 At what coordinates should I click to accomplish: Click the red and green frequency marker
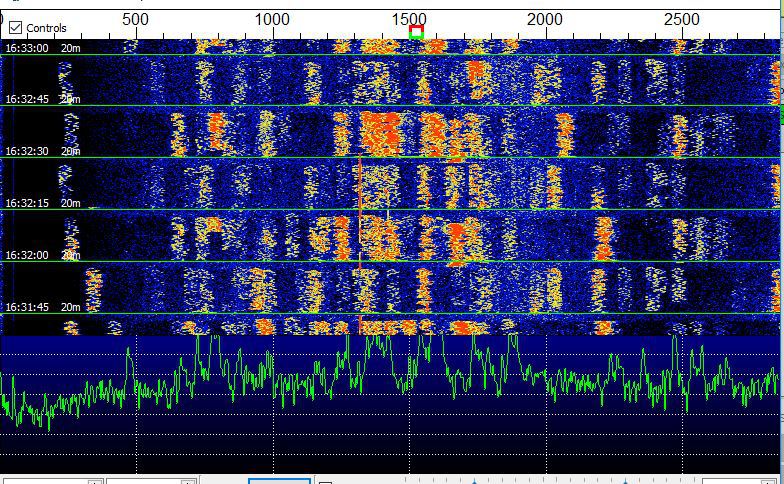[416, 33]
